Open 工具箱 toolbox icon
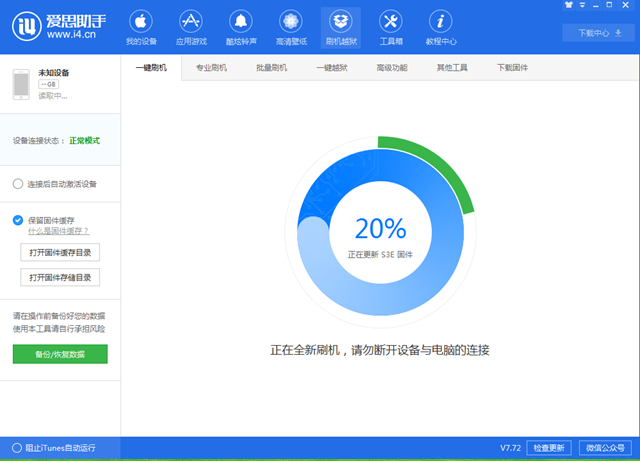This screenshot has height=461, width=640. point(391,28)
